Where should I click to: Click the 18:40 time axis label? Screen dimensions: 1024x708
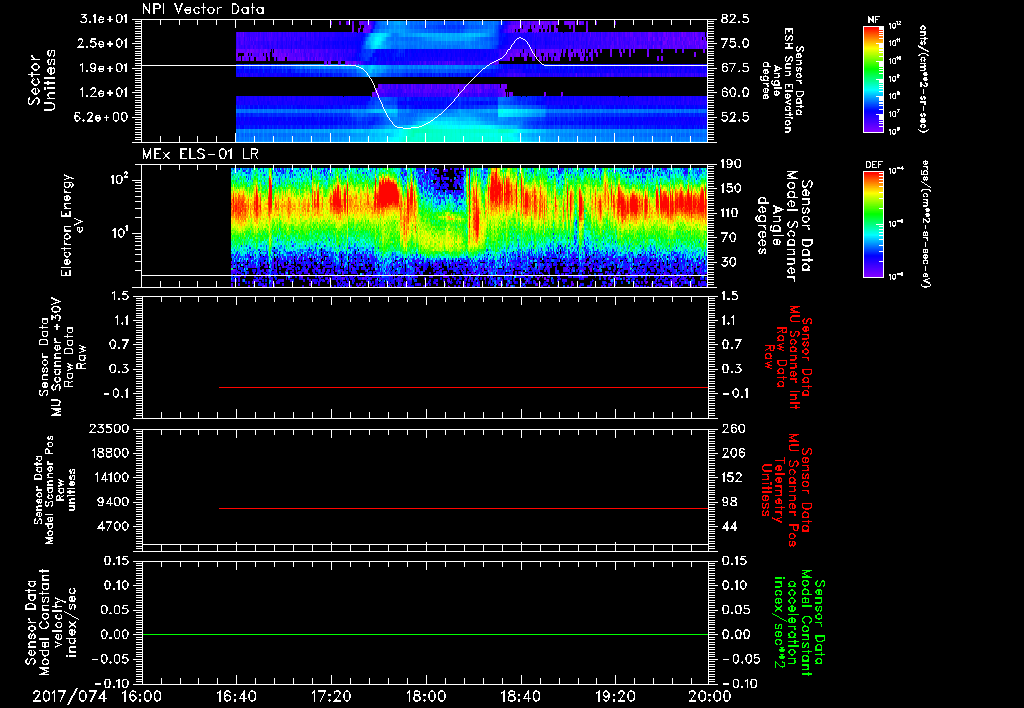[520, 696]
